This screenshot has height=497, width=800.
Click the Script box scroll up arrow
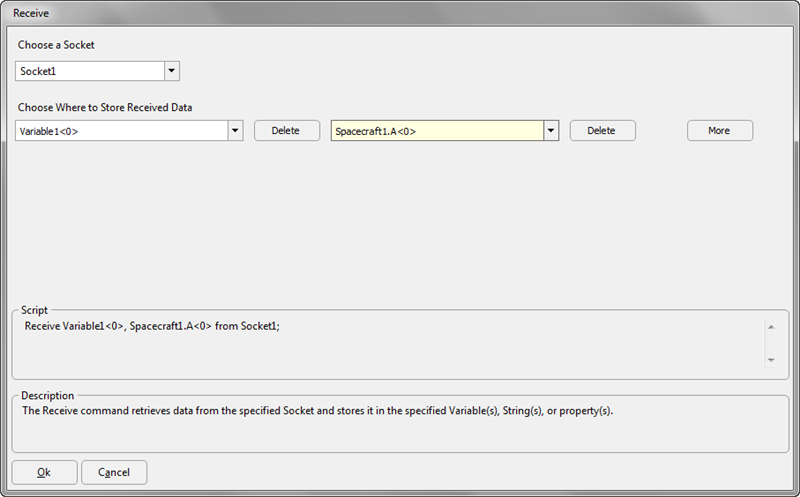[x=771, y=327]
